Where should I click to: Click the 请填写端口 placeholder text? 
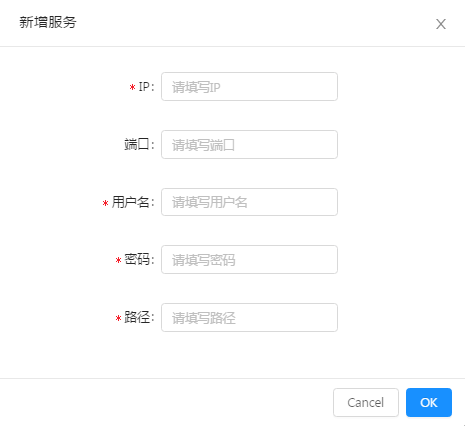[203, 145]
